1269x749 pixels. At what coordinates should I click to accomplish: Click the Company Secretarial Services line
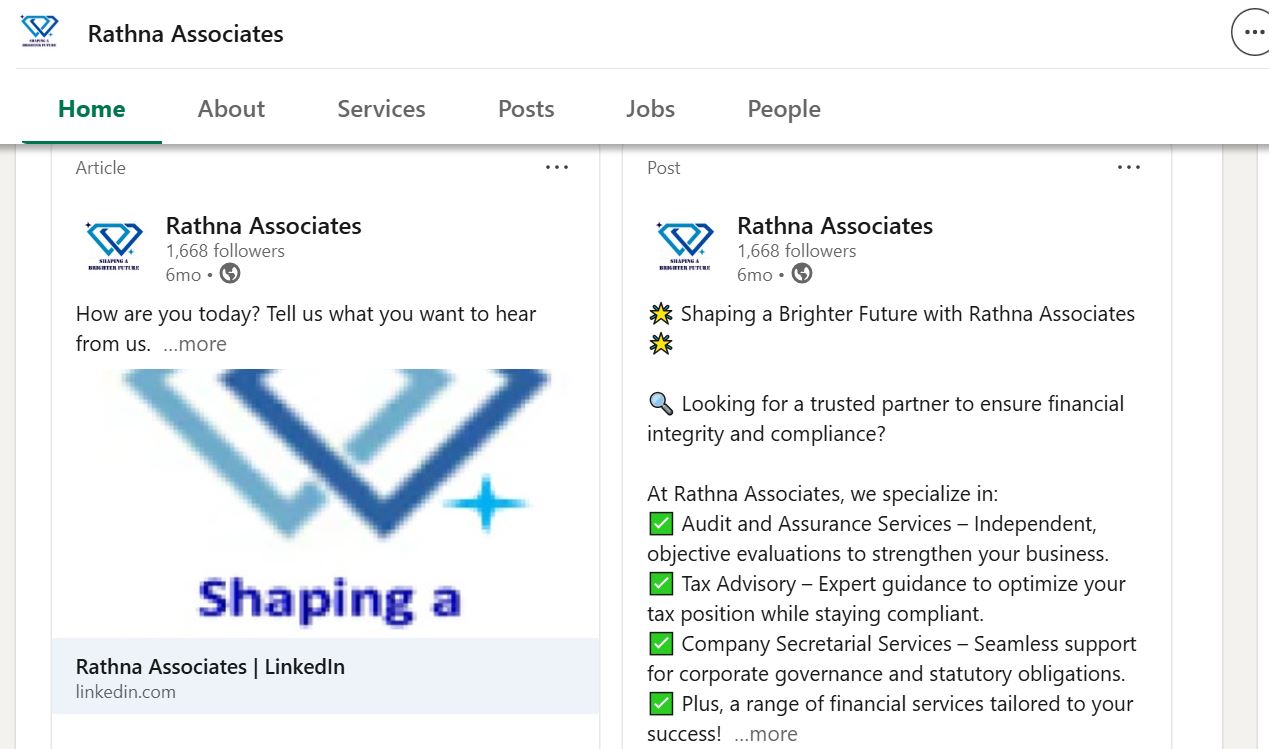(892, 659)
